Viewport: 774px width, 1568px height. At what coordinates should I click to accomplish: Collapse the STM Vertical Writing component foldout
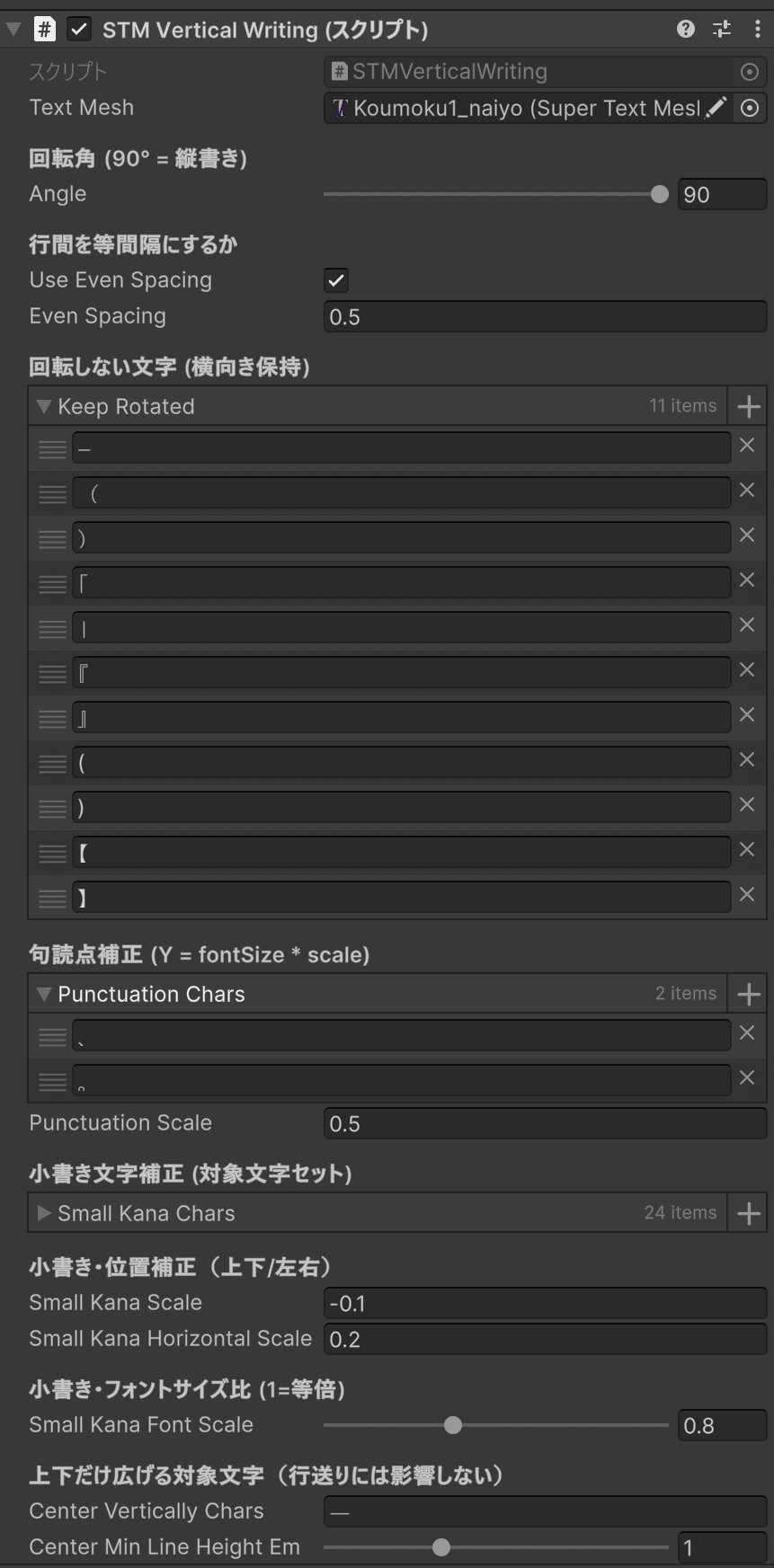(x=12, y=28)
